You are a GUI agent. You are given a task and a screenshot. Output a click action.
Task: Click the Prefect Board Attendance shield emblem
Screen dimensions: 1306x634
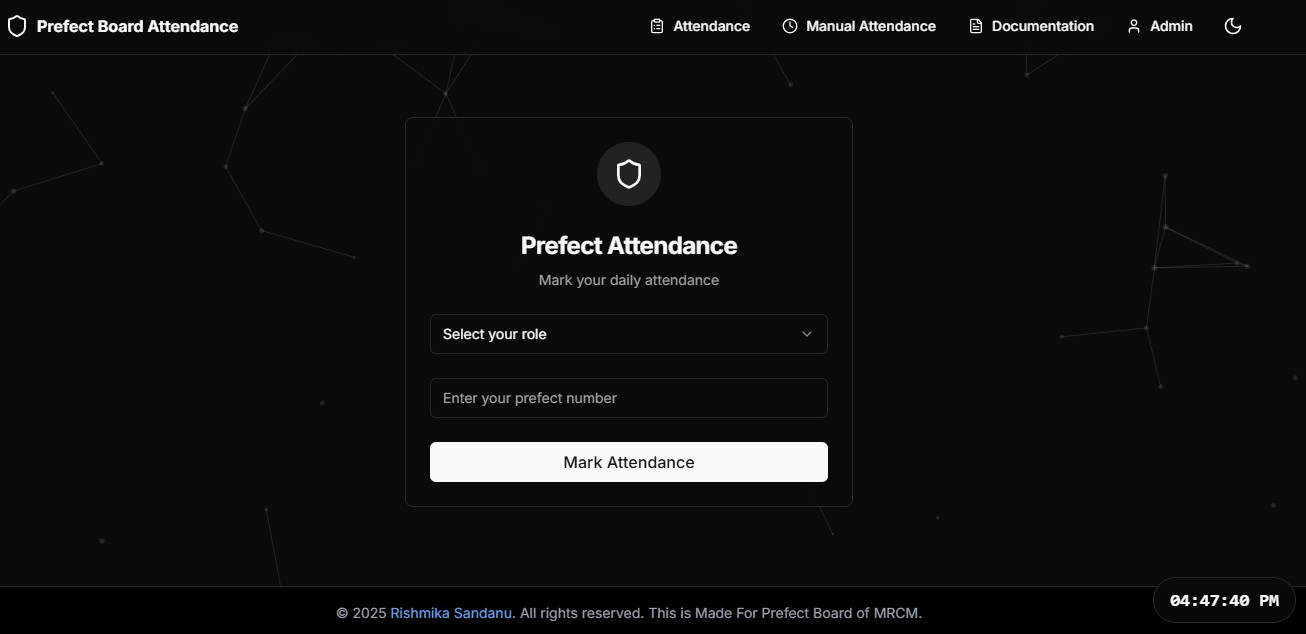tap(17, 25)
